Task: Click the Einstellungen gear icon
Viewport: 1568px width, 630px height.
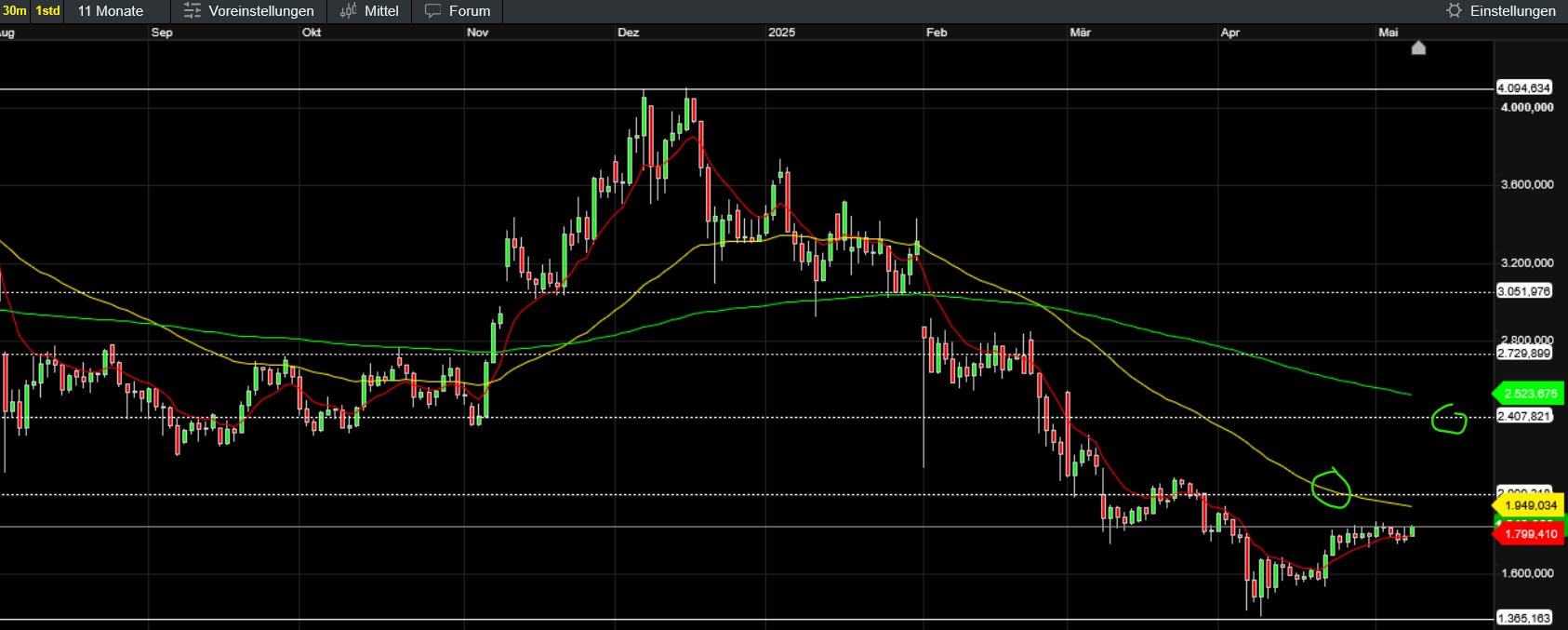Action: [1454, 11]
